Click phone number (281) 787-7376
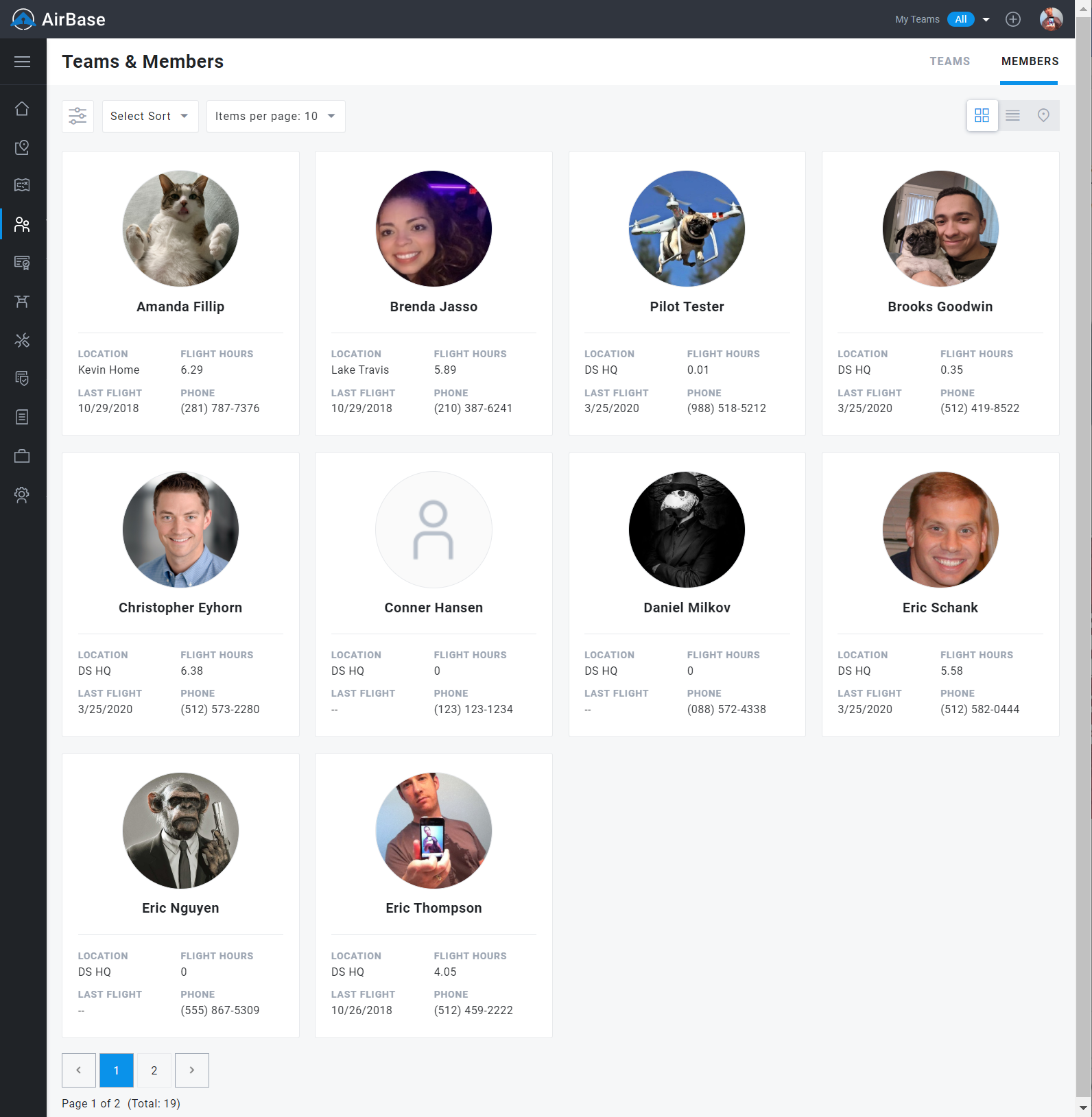Viewport: 1092px width, 1117px height. coord(220,408)
